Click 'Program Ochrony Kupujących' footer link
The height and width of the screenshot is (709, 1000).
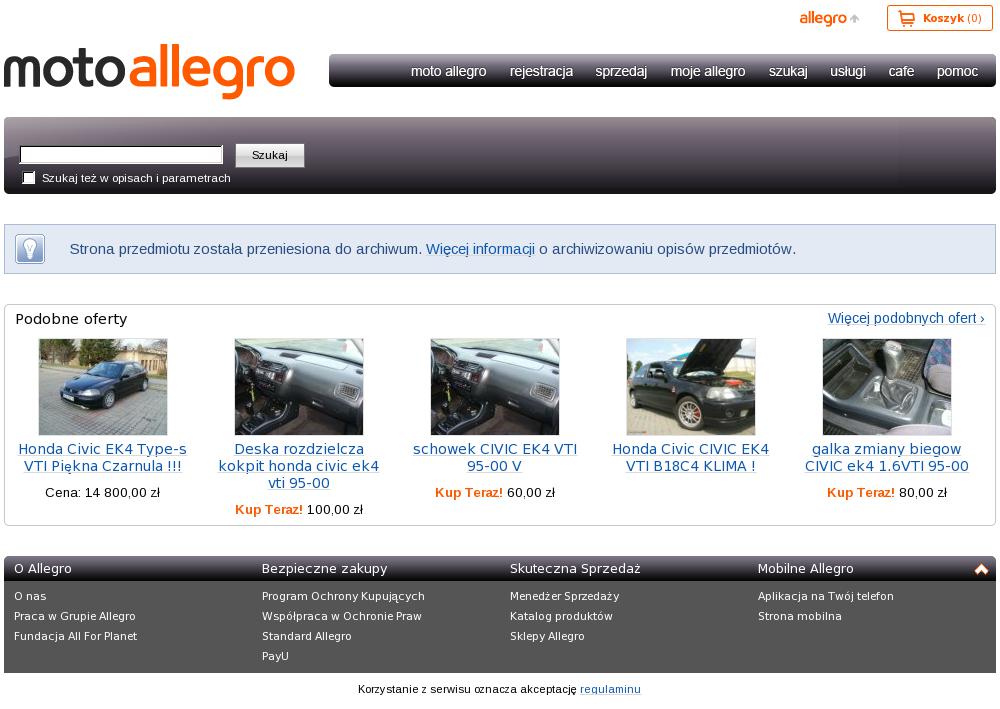(343, 596)
